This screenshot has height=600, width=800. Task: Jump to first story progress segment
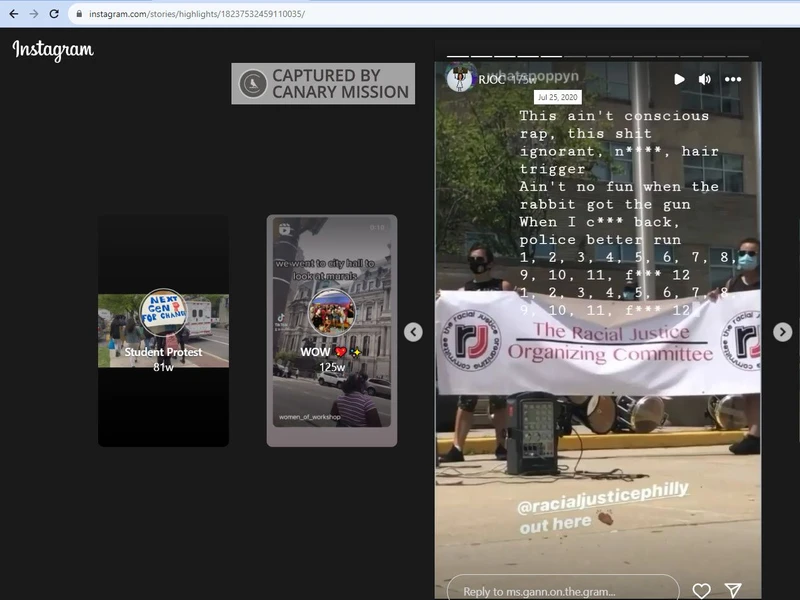(457, 57)
